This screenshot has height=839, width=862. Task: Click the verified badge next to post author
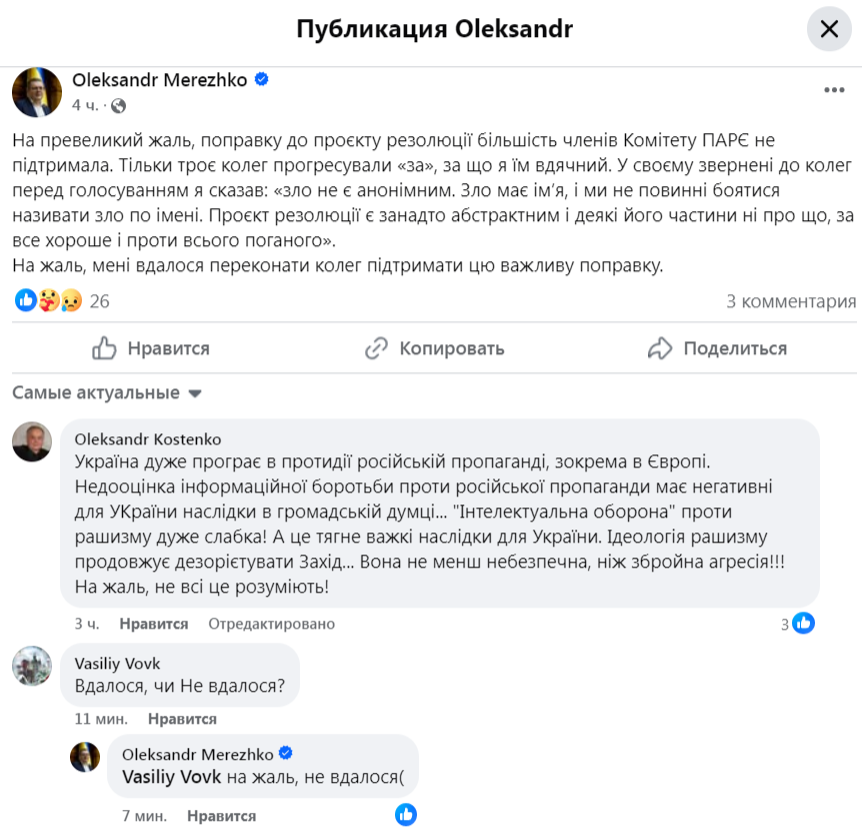click(263, 80)
